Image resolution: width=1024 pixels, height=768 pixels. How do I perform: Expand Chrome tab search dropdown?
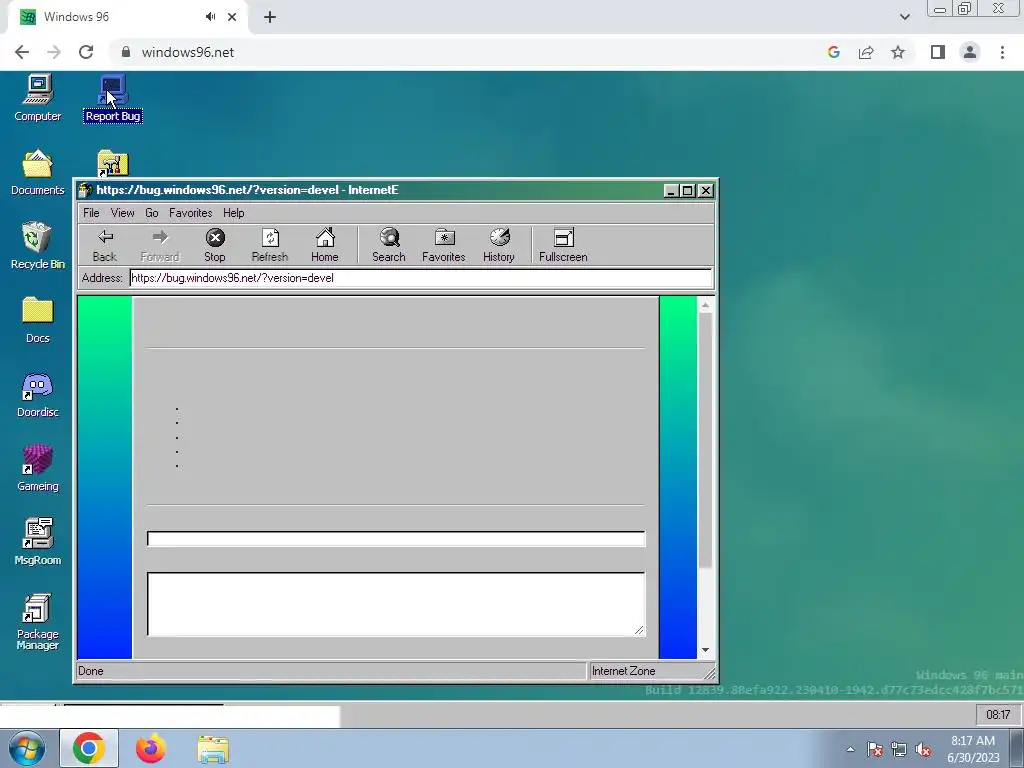904,17
